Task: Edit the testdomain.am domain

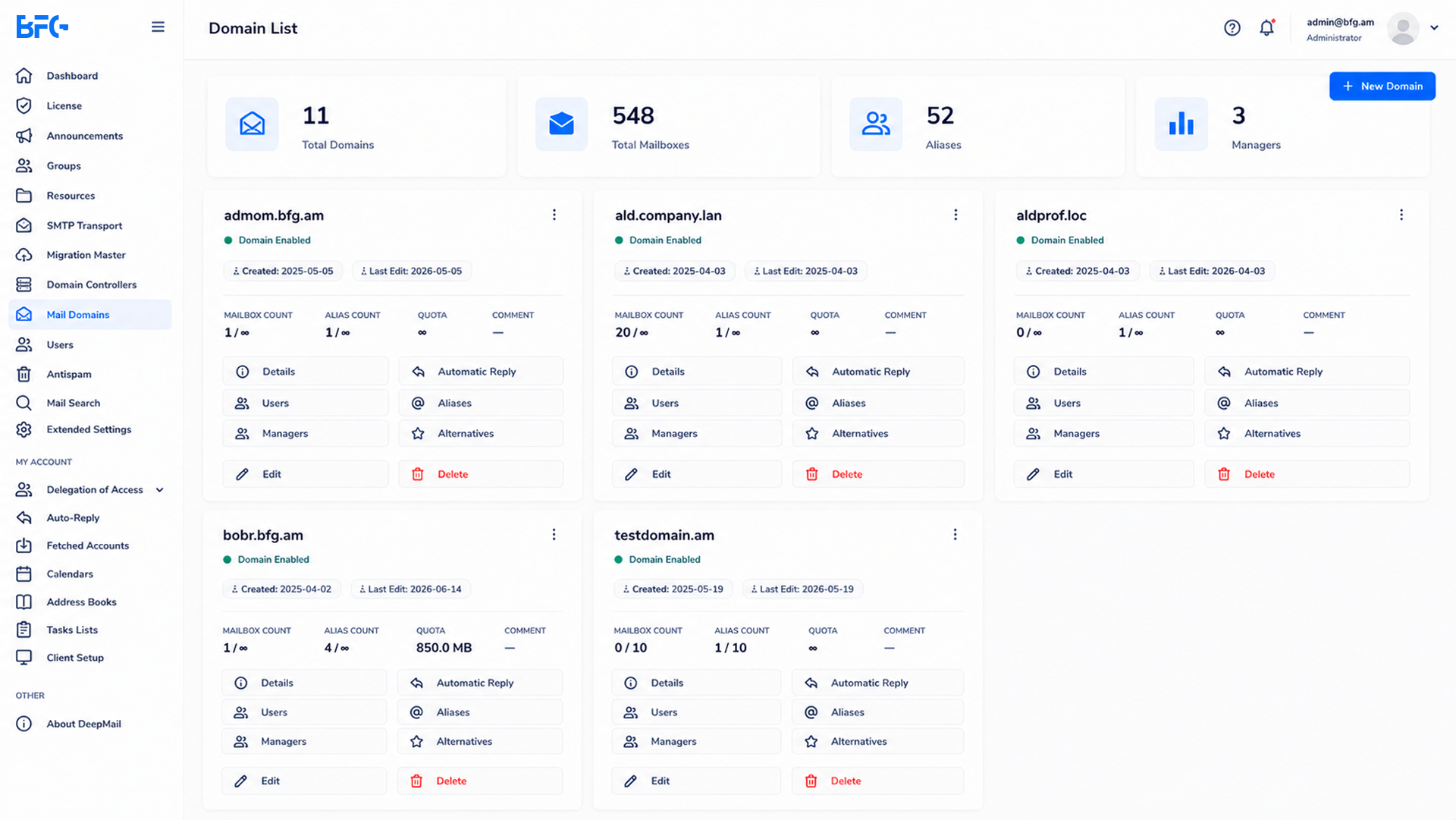Action: [x=696, y=781]
